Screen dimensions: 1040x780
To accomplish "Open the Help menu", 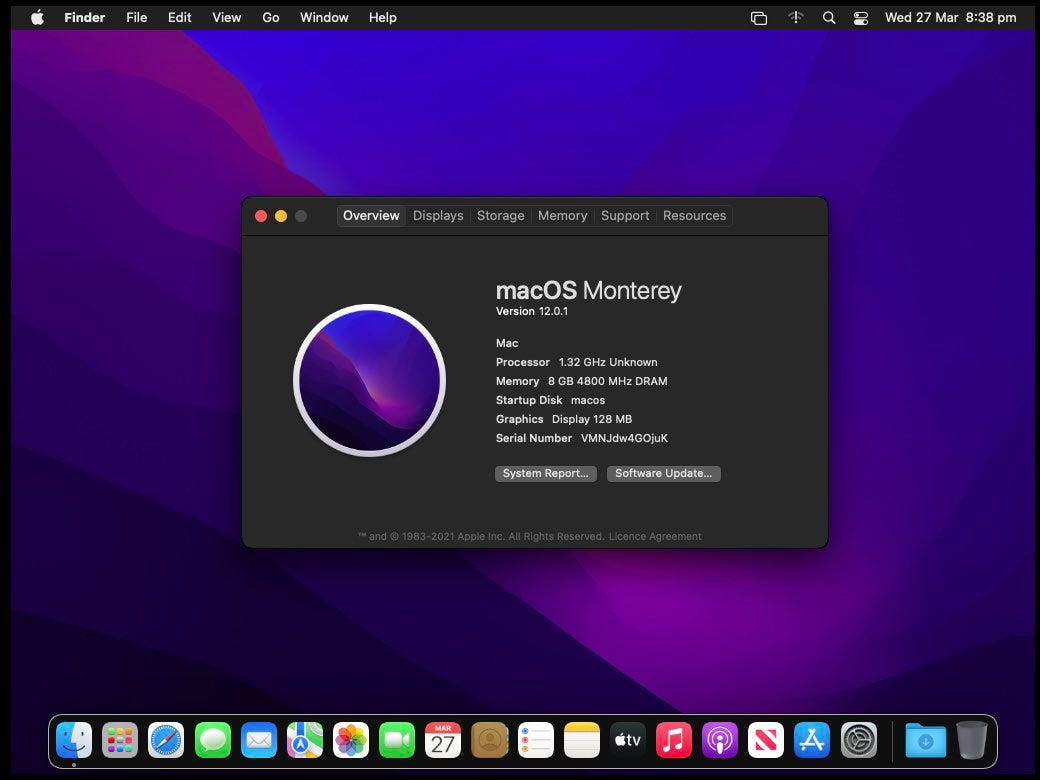I will [383, 17].
